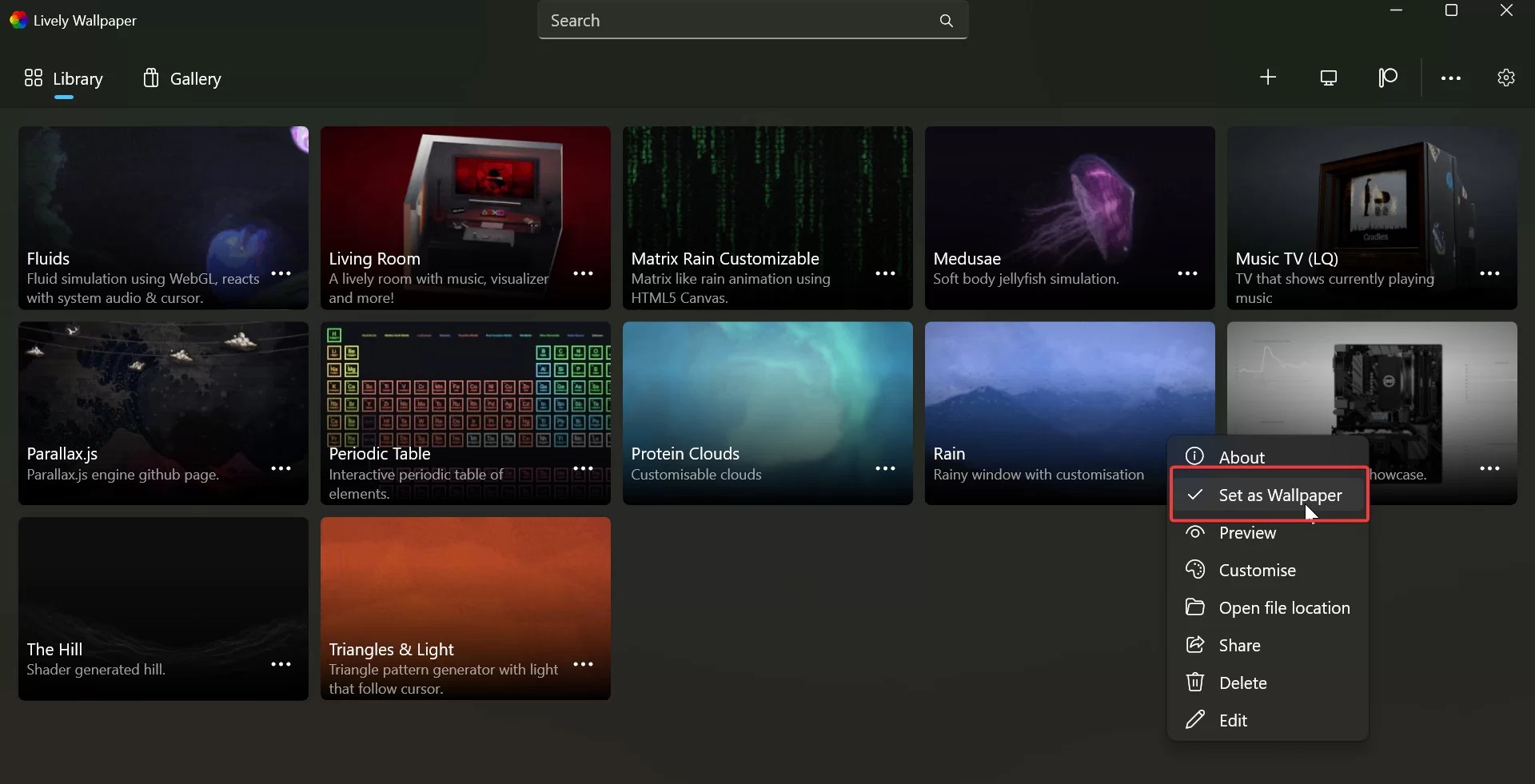Screen dimensions: 1535x784
Task: Maximize the Lively Wallpaper window
Action: tap(1452, 11)
